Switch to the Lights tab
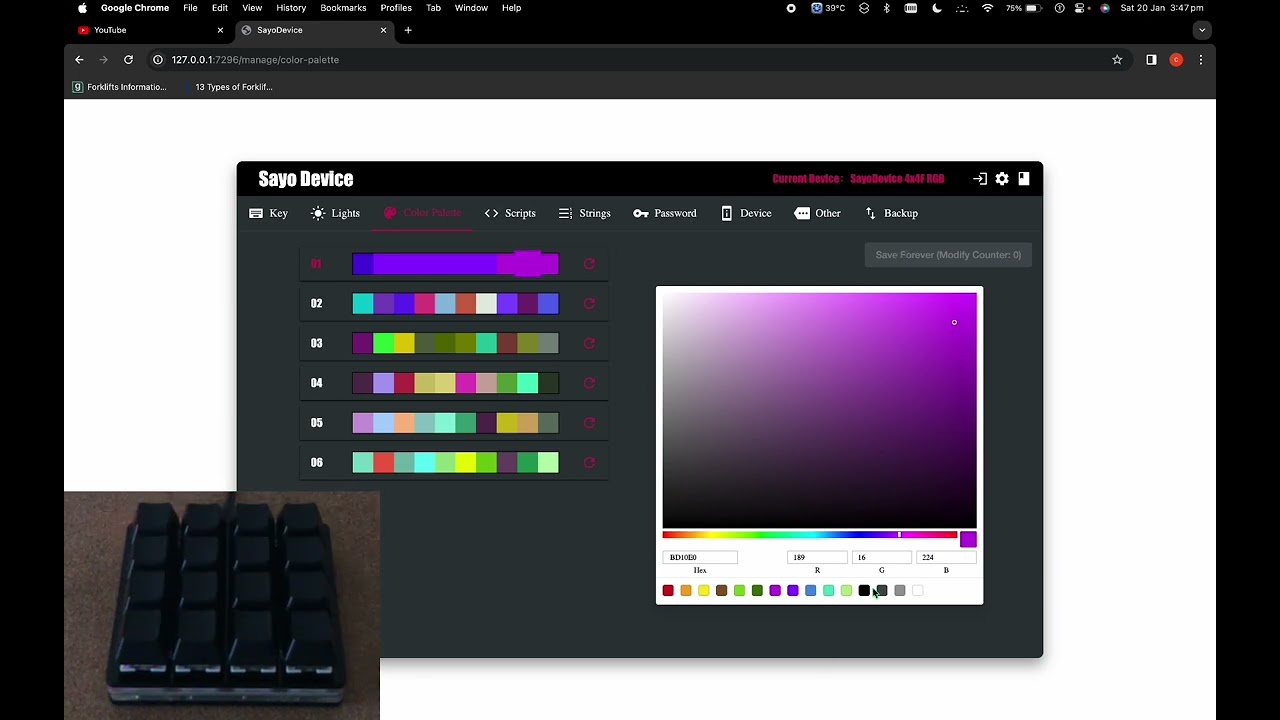This screenshot has height=720, width=1280. [335, 213]
